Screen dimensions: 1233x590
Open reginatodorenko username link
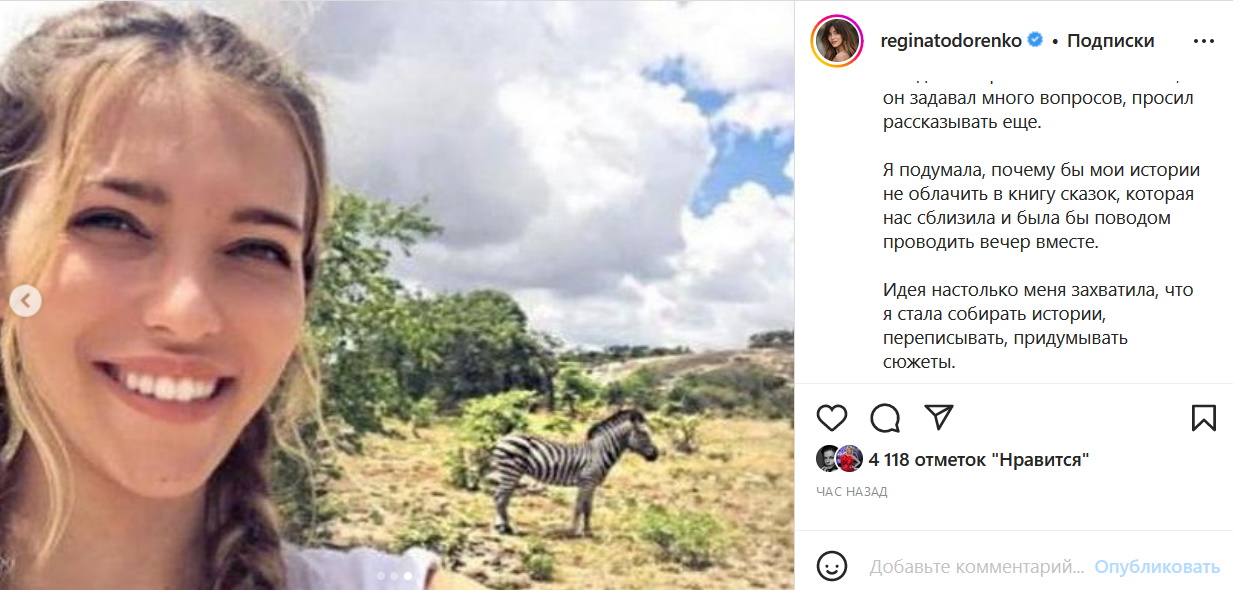click(951, 41)
